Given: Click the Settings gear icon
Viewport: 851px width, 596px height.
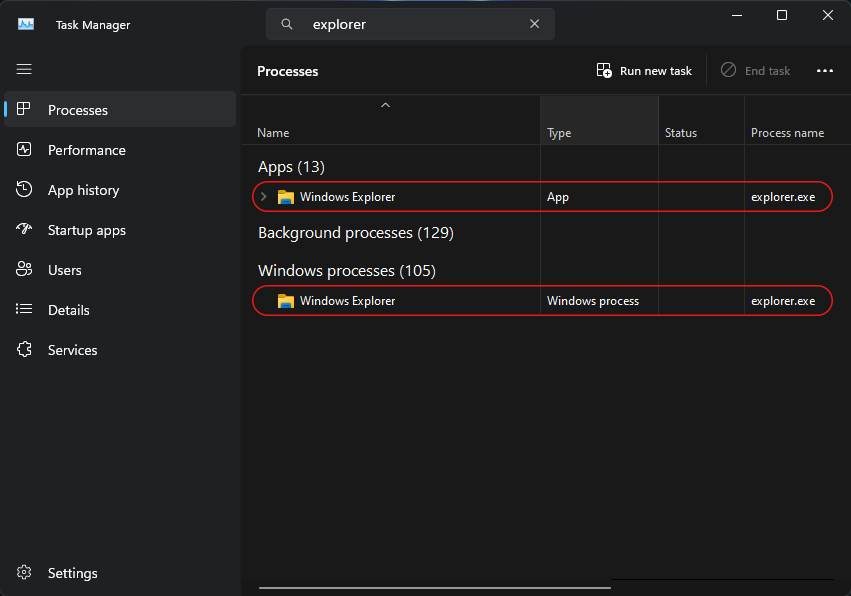Looking at the screenshot, I should point(24,573).
